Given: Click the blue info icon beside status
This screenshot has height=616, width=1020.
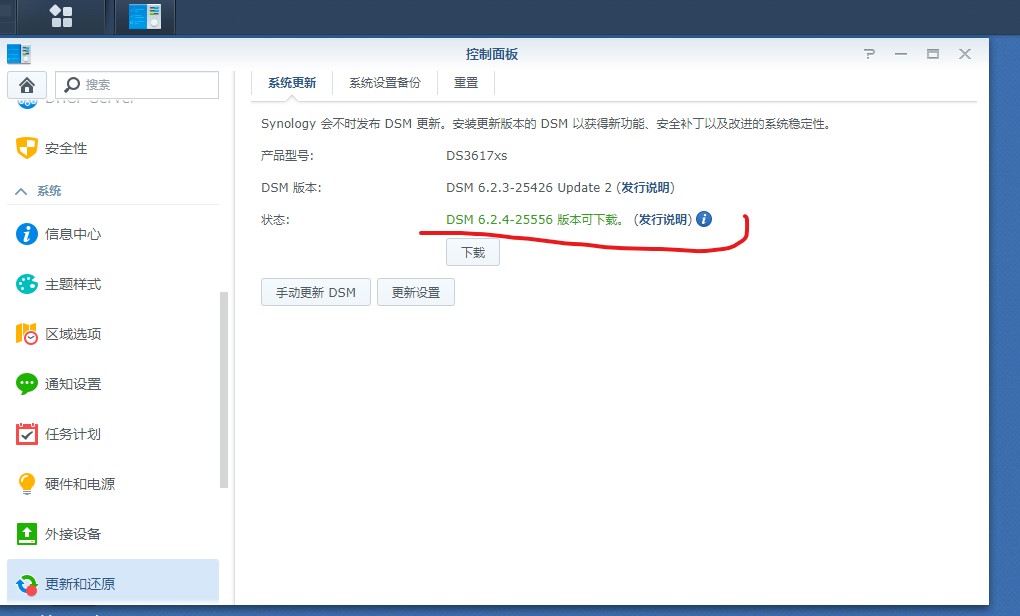Looking at the screenshot, I should point(704,219).
